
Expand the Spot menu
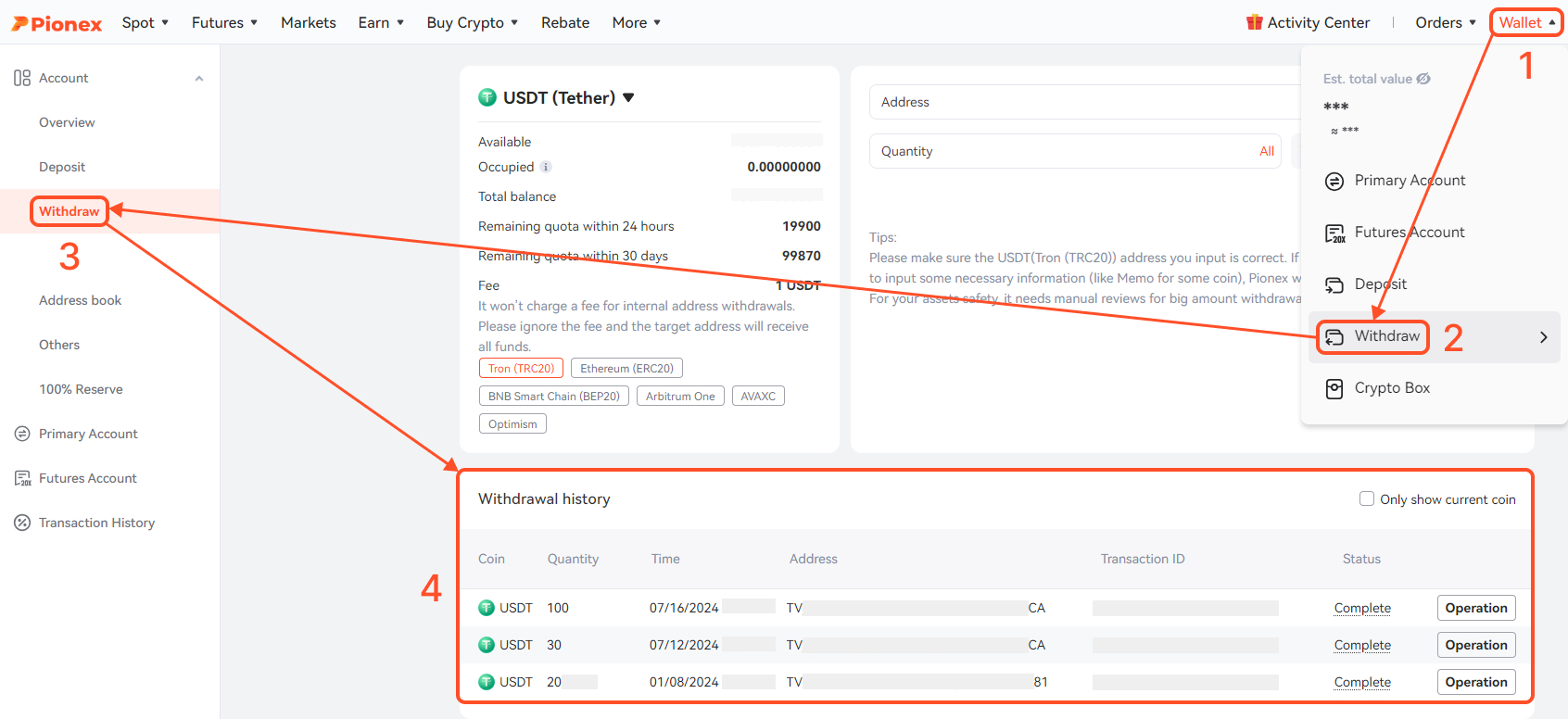point(145,22)
